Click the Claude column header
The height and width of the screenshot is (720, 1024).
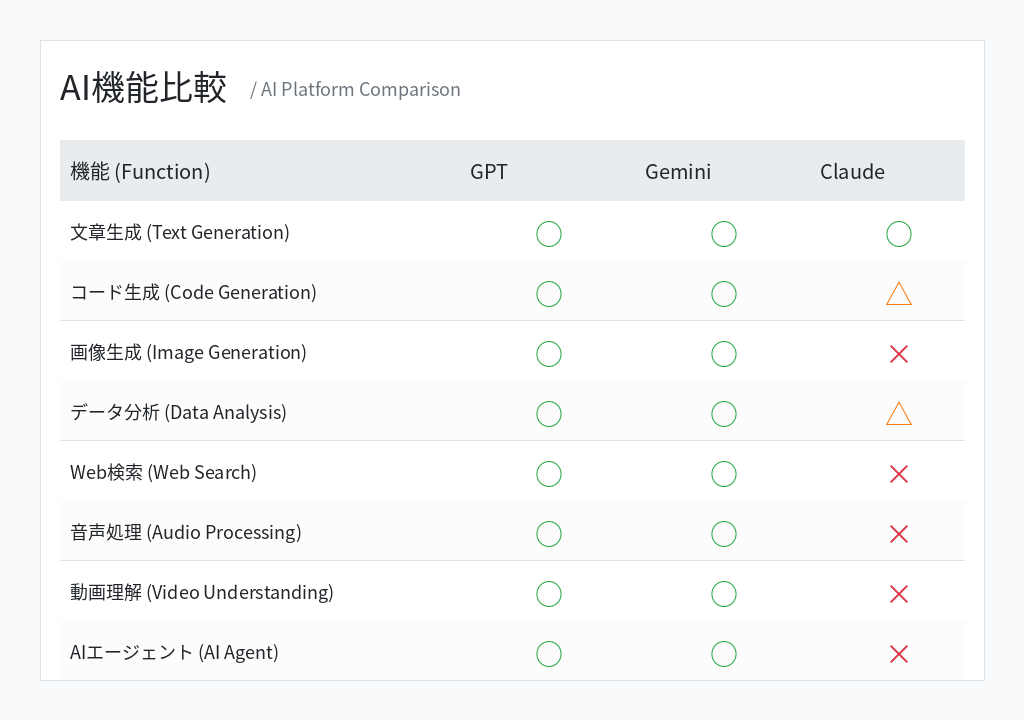tap(852, 172)
